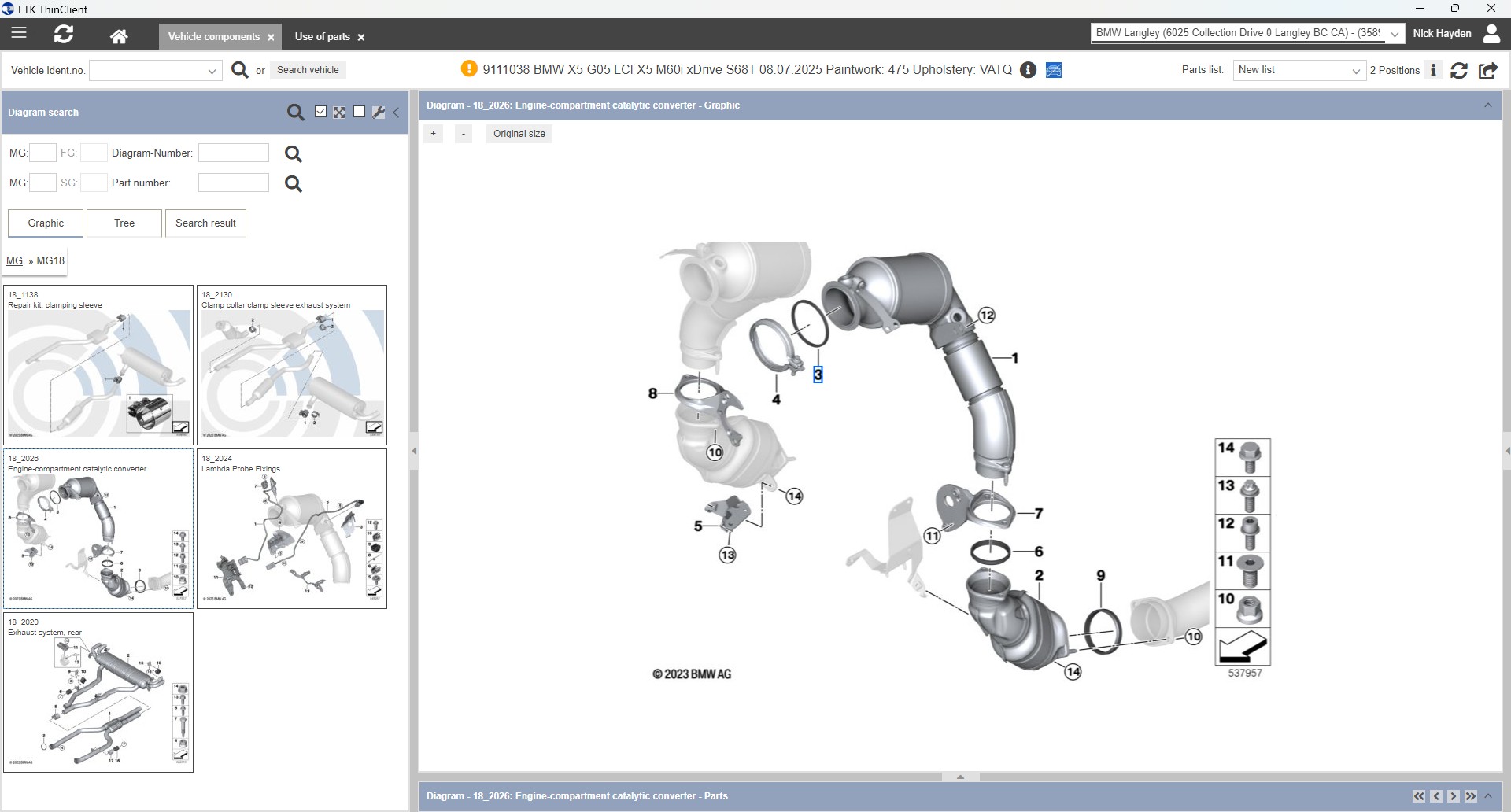Reset diagram to Original size
The width and height of the screenshot is (1511, 812).
pos(519,134)
